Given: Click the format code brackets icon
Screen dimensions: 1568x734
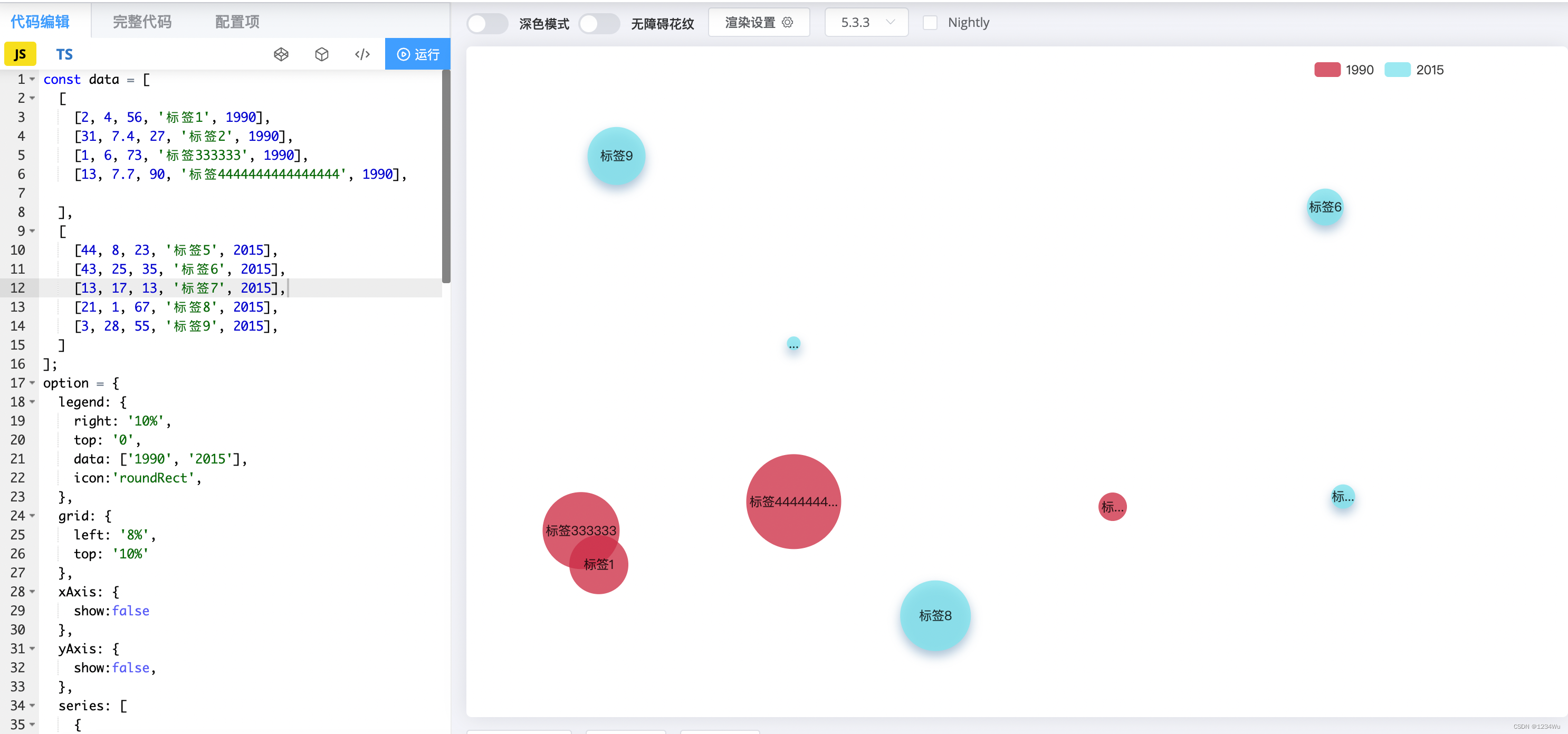Looking at the screenshot, I should point(362,55).
